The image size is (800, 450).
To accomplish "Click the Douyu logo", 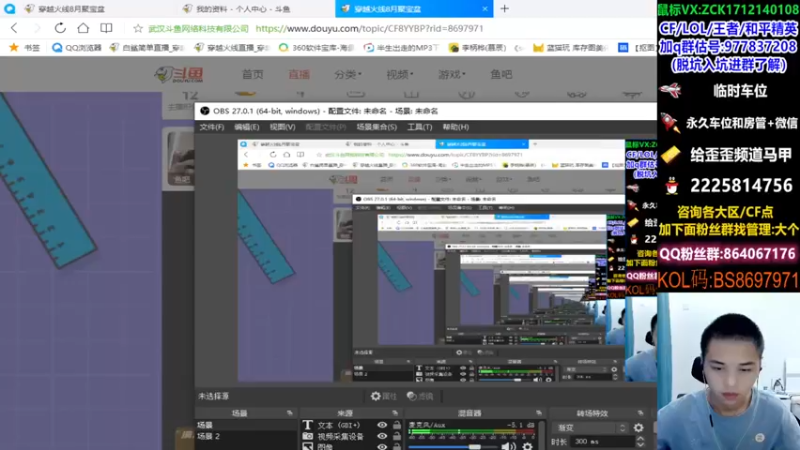I will [179, 74].
